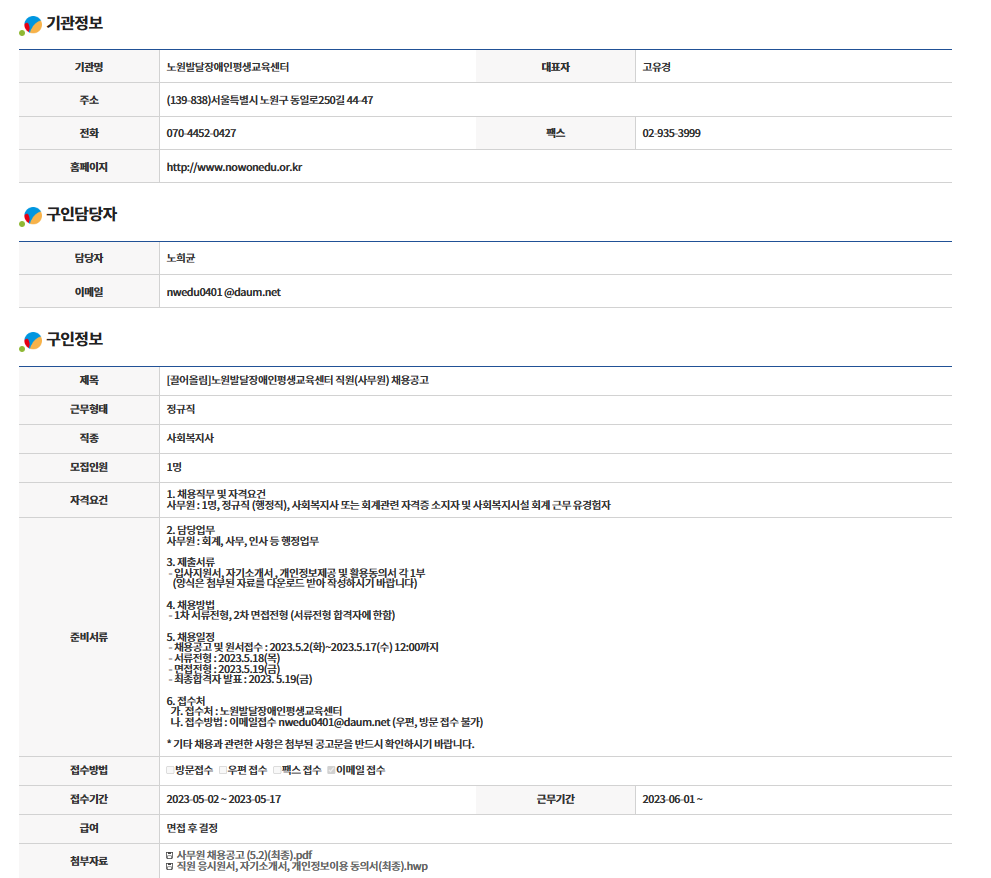Click the 첨부자료 row label
The image size is (991, 878).
89,861
